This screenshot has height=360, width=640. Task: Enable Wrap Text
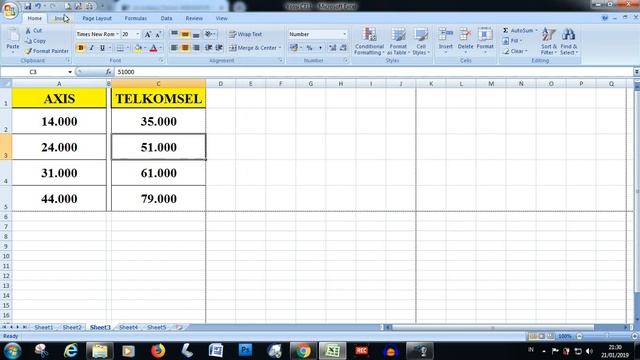[245, 34]
